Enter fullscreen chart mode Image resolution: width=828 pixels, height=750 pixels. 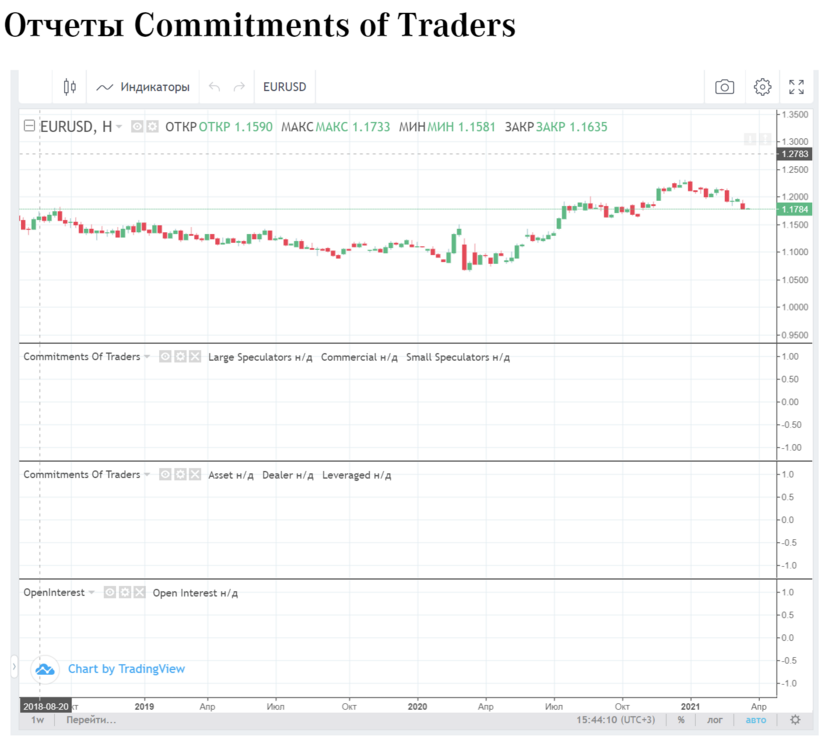[x=796, y=87]
